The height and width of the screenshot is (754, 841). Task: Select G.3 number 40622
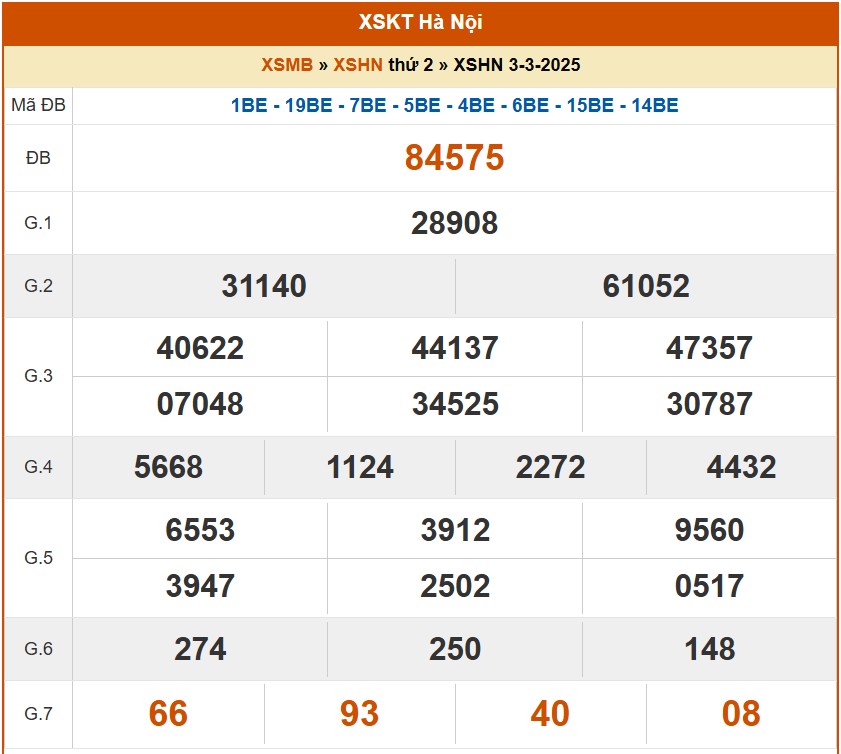(x=200, y=348)
